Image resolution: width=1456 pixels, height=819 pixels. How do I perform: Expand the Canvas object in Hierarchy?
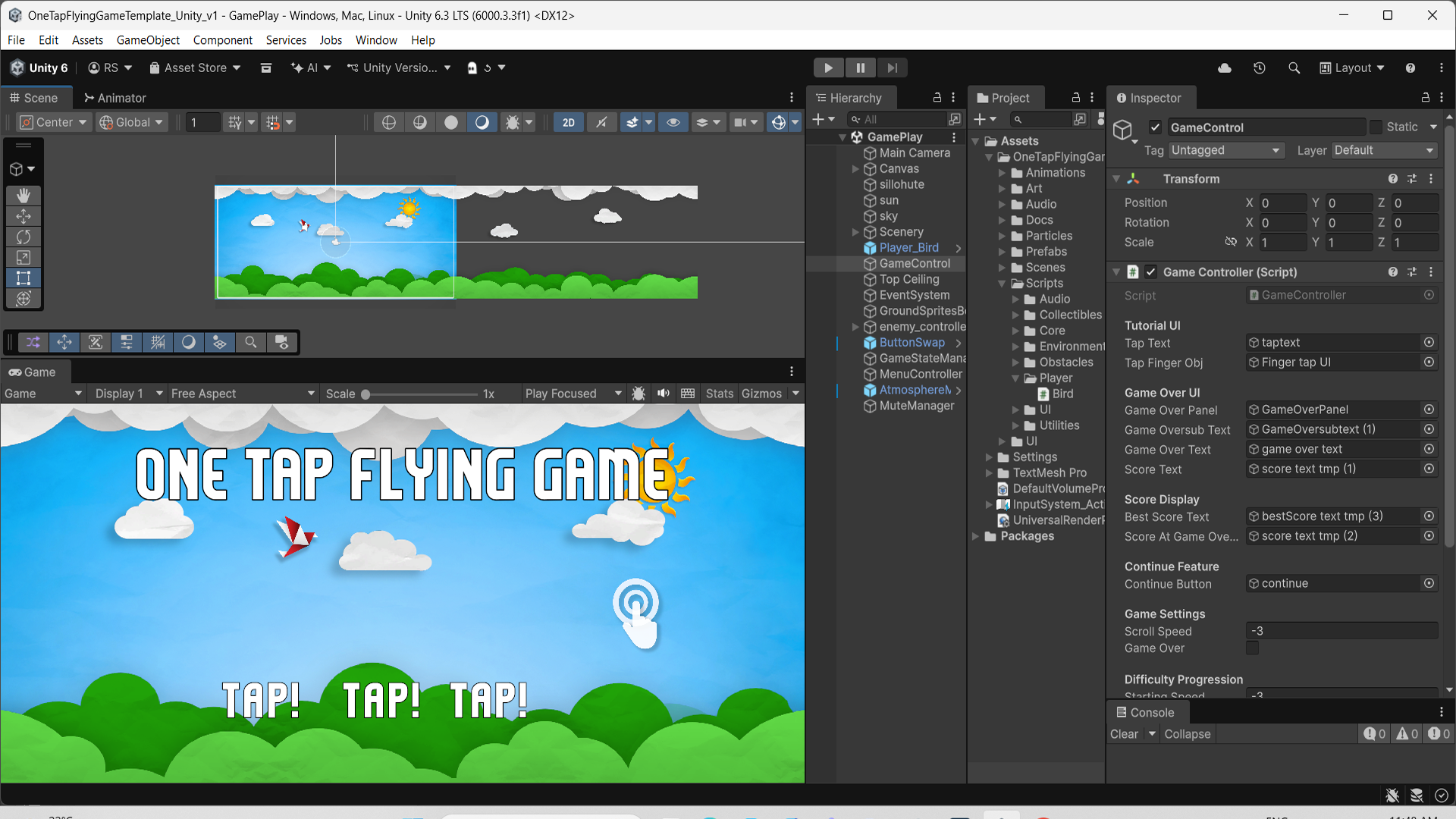tap(855, 168)
